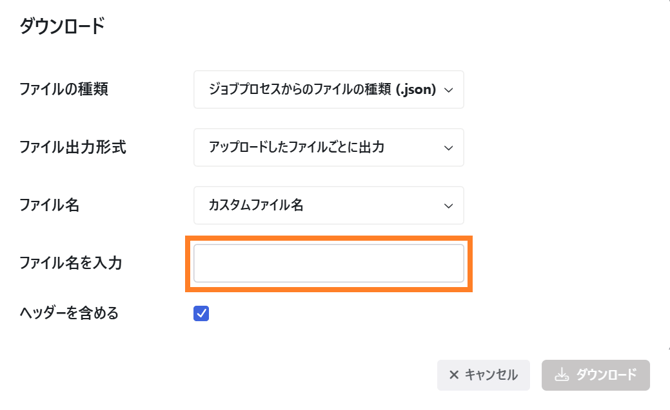Expand the ファイル出力形式 dropdown
The width and height of the screenshot is (670, 410).
pos(328,148)
